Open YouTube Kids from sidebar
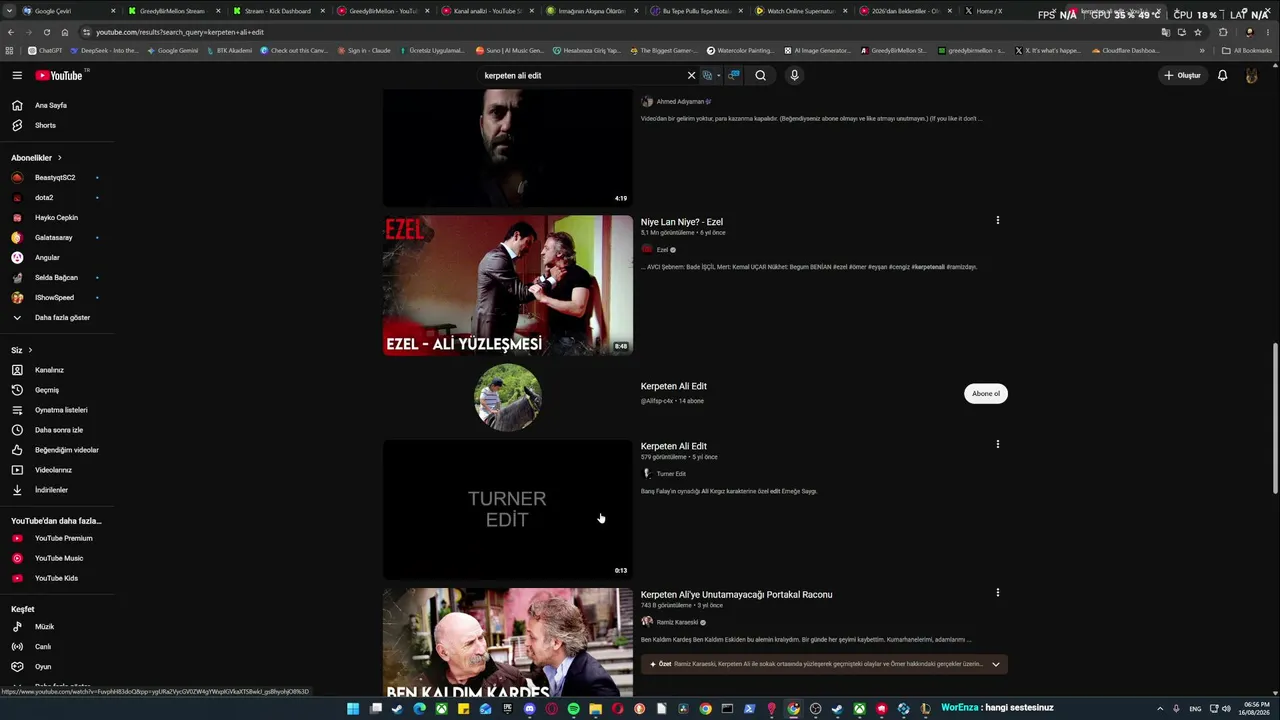 tap(57, 578)
